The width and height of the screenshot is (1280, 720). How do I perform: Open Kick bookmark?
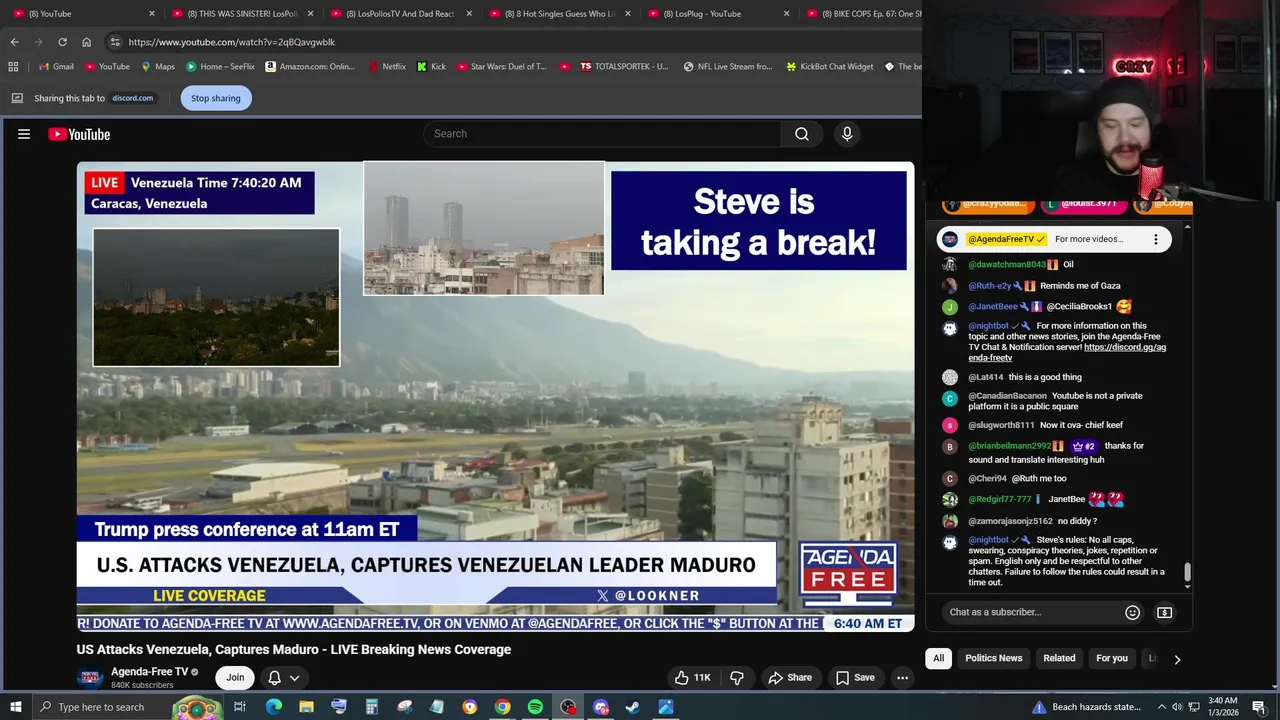pos(431,67)
